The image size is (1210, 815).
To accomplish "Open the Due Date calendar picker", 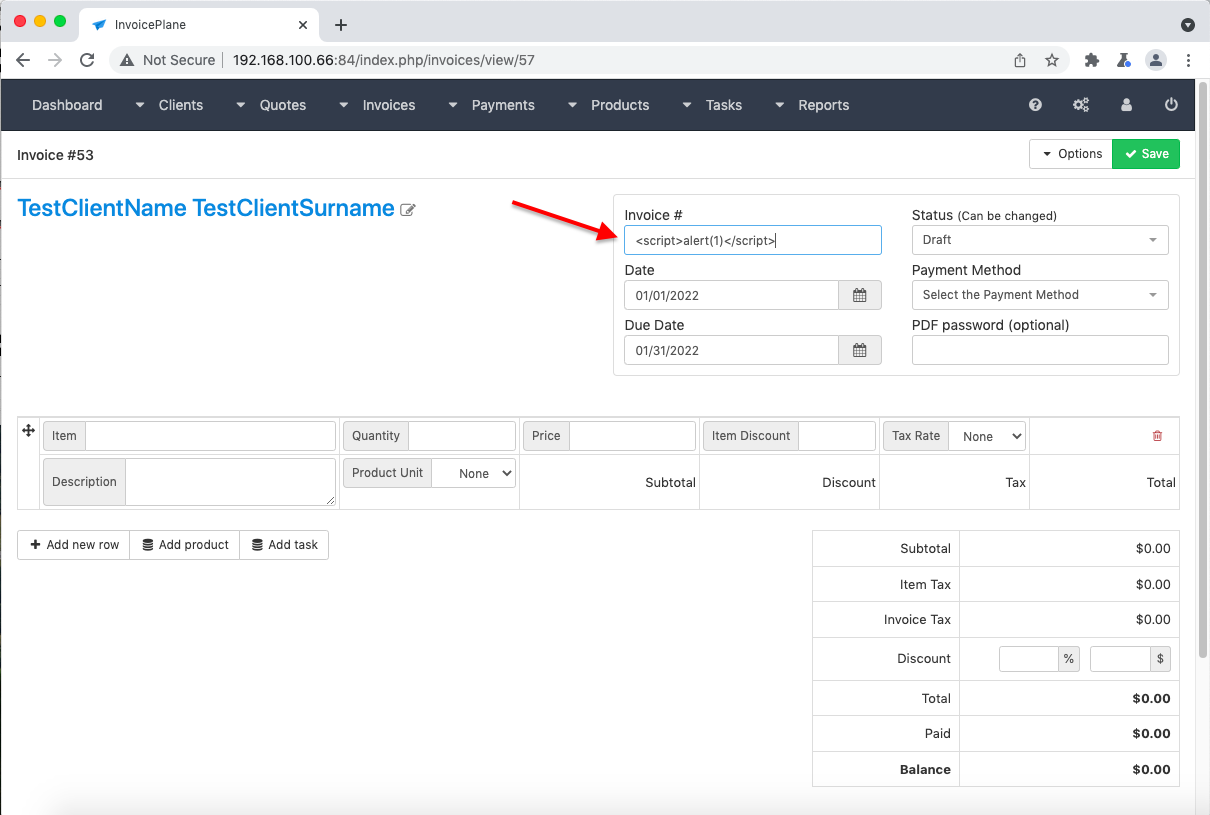I will pyautogui.click(x=860, y=350).
